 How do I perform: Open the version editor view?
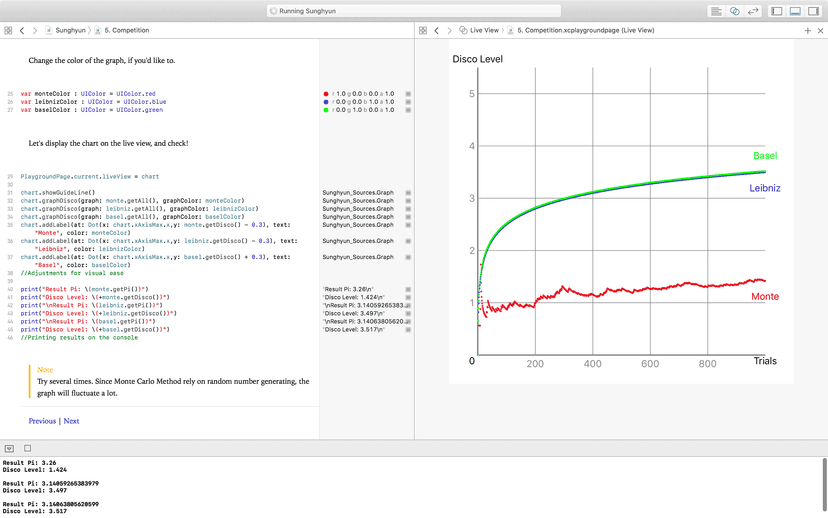[x=753, y=11]
